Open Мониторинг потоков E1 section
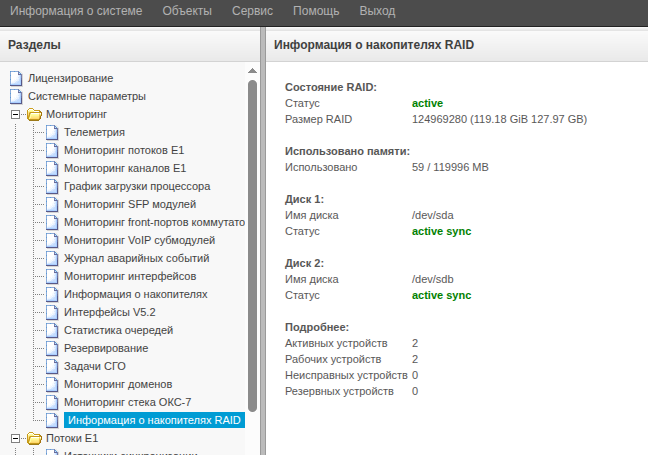Viewport: 648px width, 455px height. tap(124, 150)
